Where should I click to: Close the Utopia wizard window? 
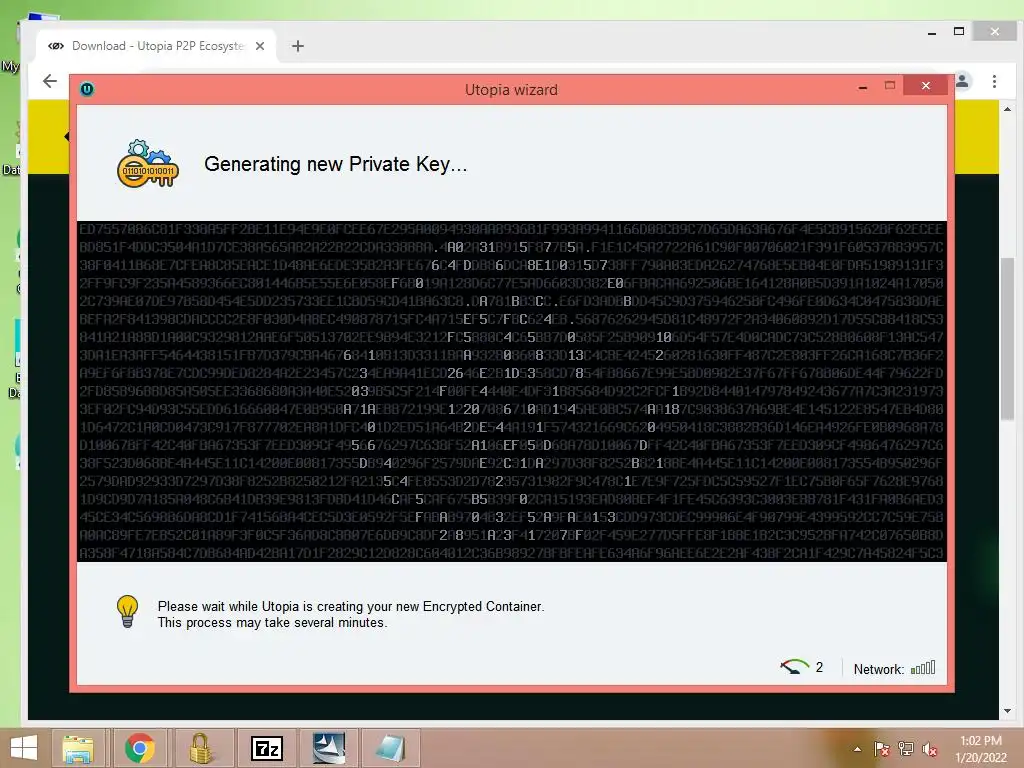click(925, 86)
